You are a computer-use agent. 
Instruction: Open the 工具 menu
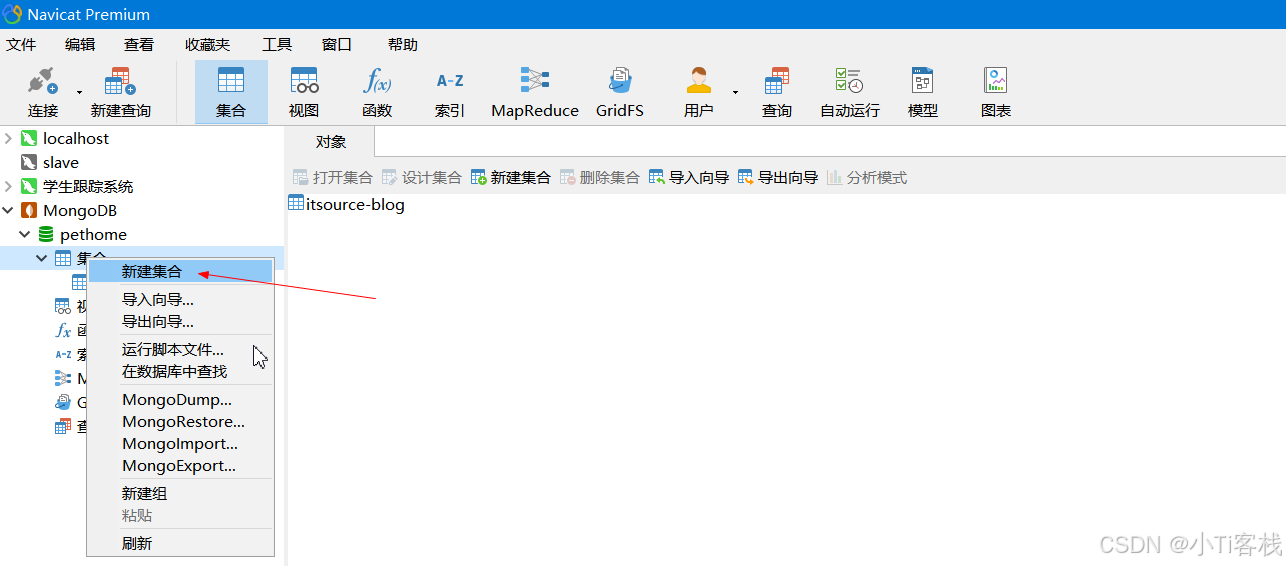(277, 44)
